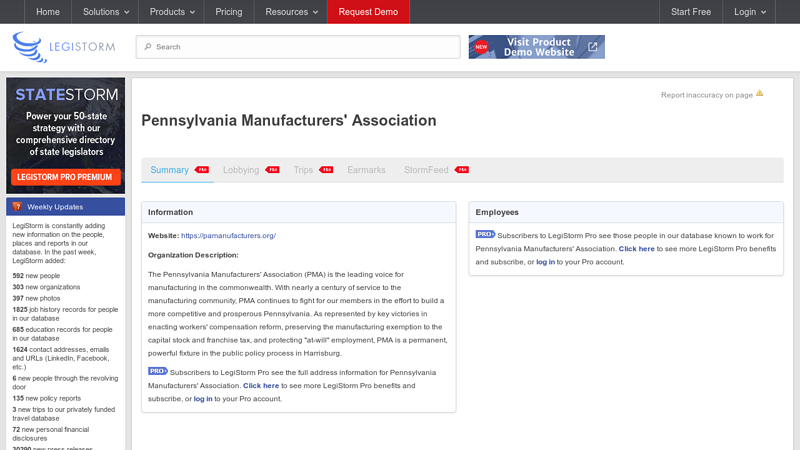This screenshot has height=450, width=800.
Task: Go to Home in the top navigation
Action: tap(48, 12)
